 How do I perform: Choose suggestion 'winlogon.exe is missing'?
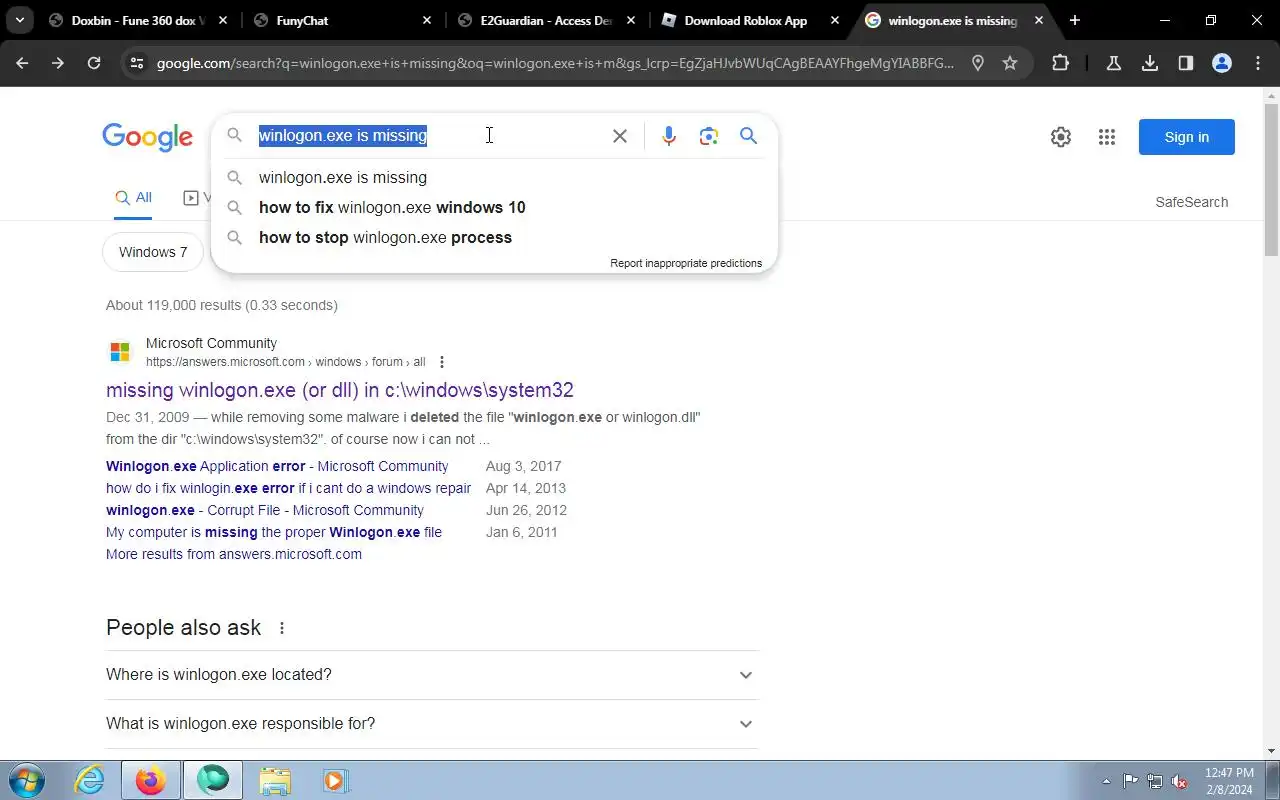tap(494, 177)
